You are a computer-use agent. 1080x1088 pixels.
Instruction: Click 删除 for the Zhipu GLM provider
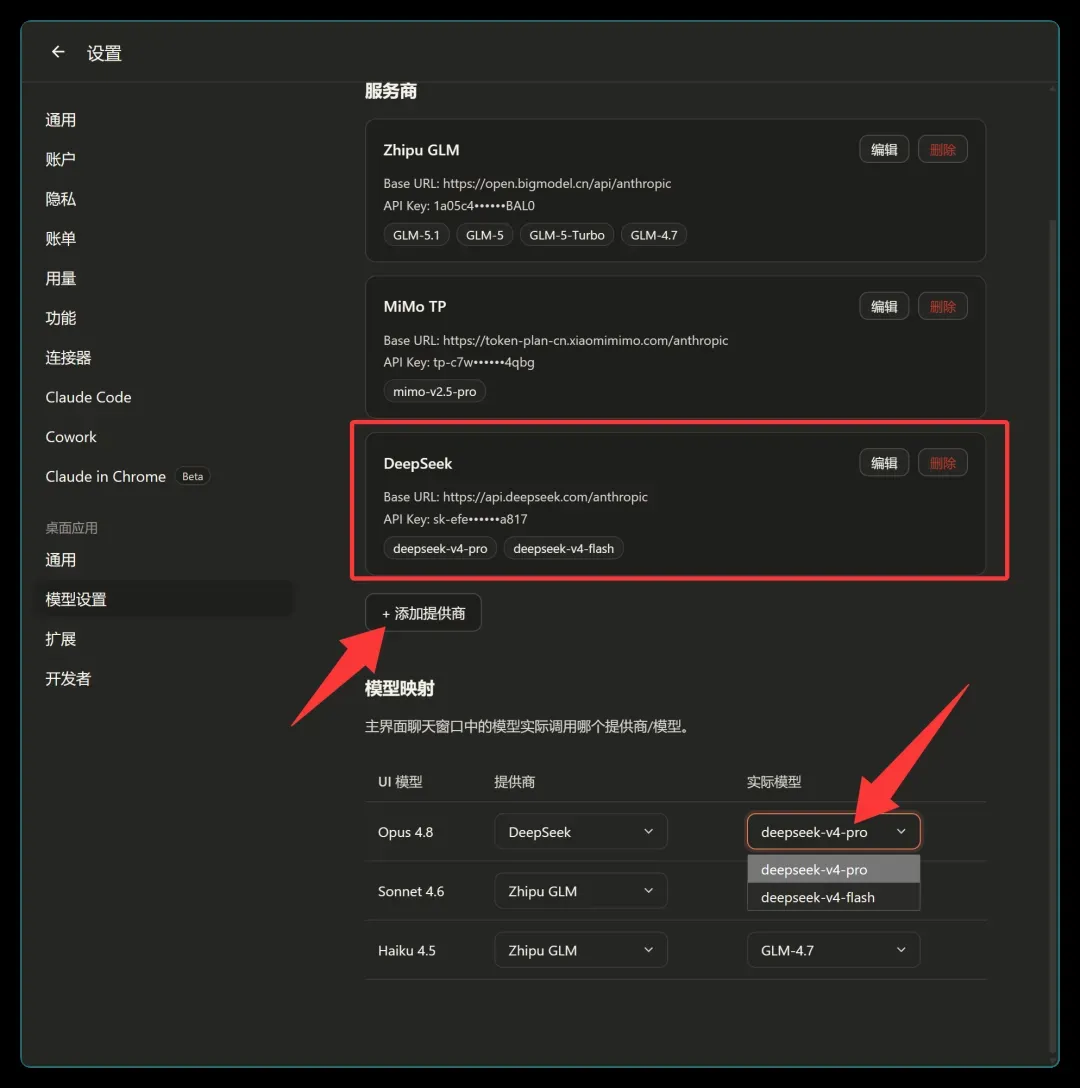point(943,149)
